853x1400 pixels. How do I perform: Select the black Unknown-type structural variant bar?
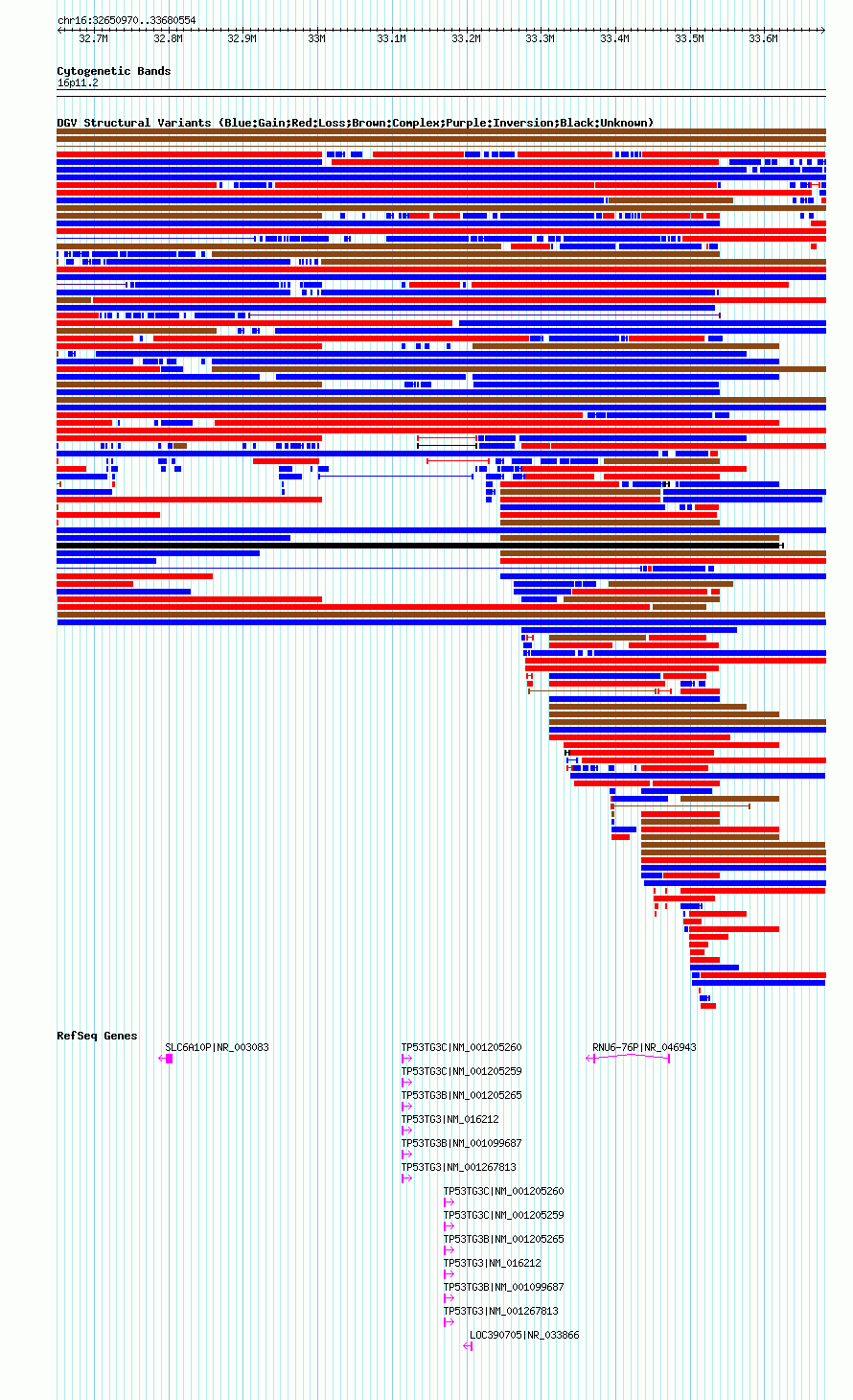420,546
